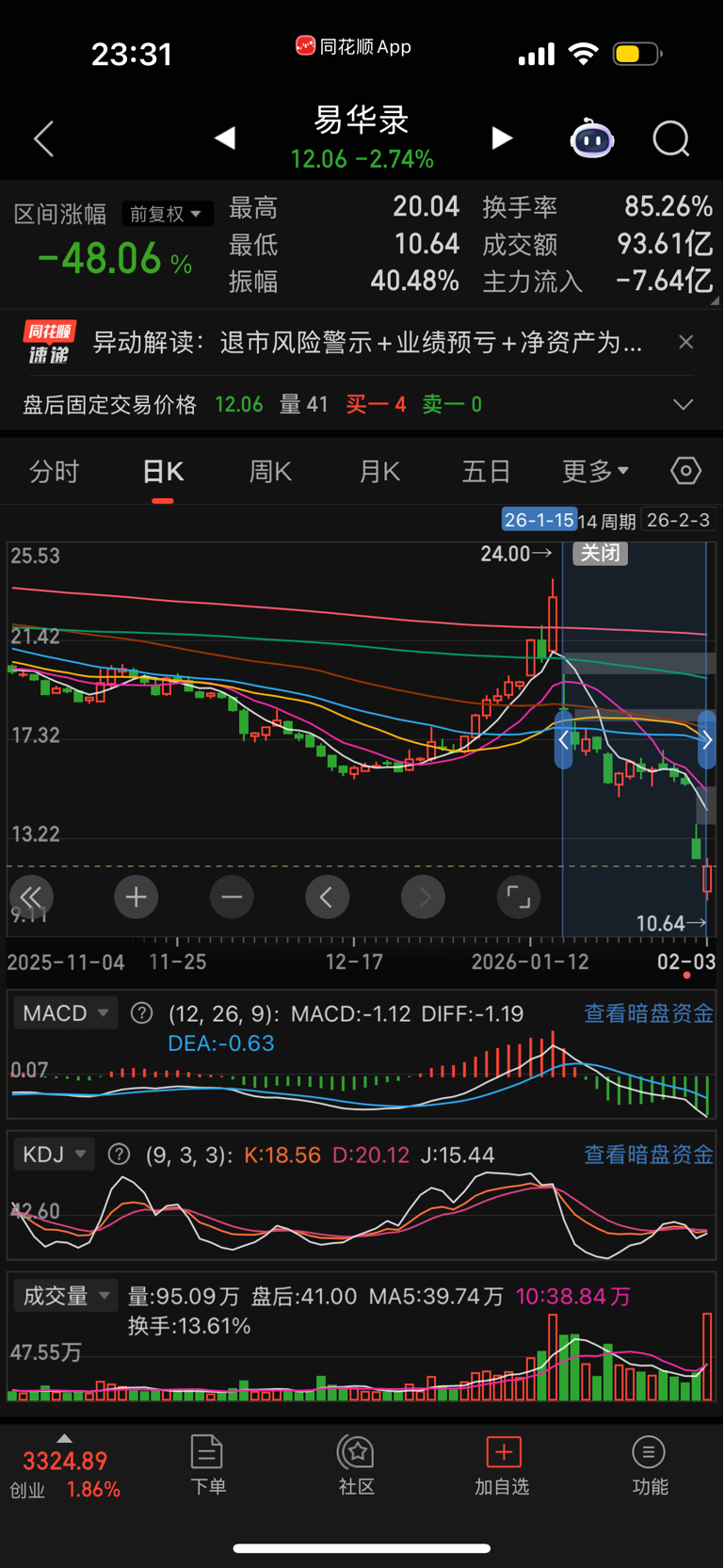Open the KDJ help question icon

[120, 1155]
